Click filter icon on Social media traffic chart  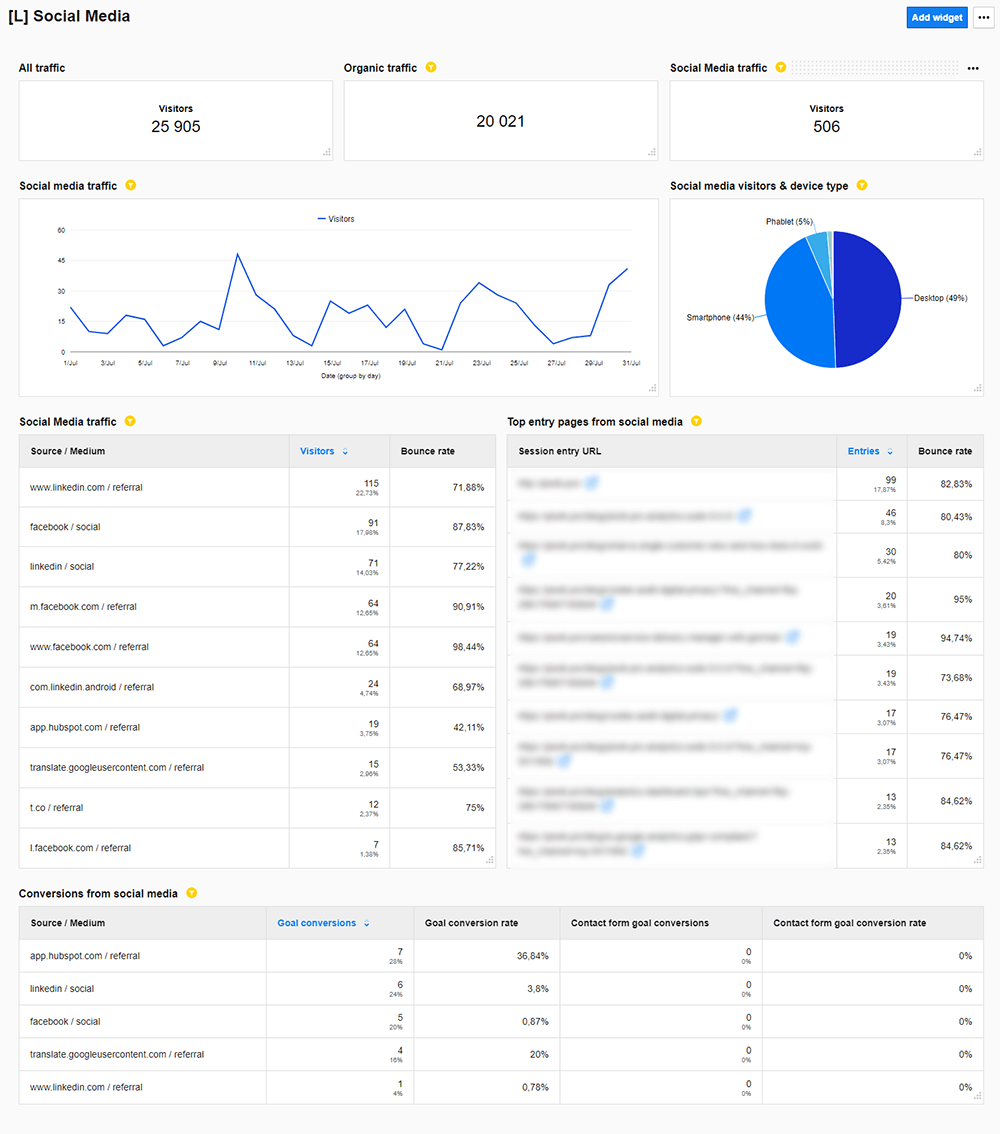coord(130,186)
